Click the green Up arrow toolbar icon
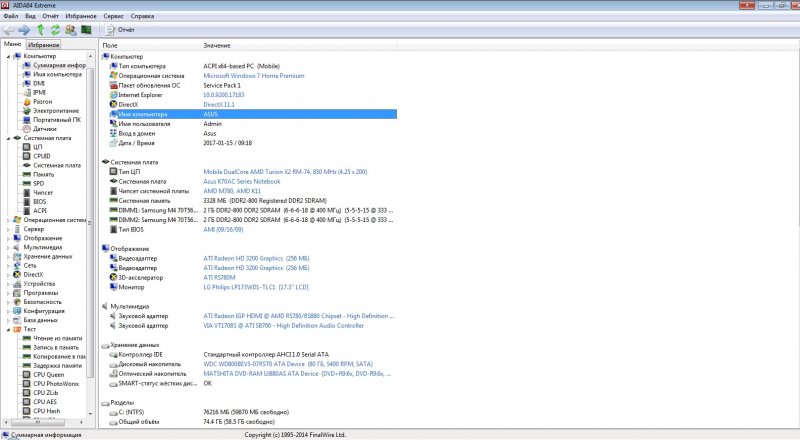The height and width of the screenshot is (440, 800). pos(40,30)
